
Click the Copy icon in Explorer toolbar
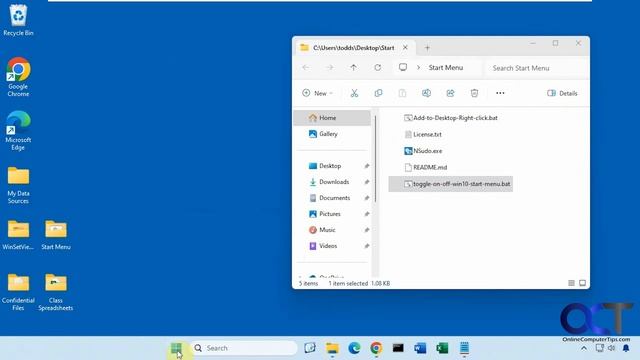pyautogui.click(x=378, y=93)
